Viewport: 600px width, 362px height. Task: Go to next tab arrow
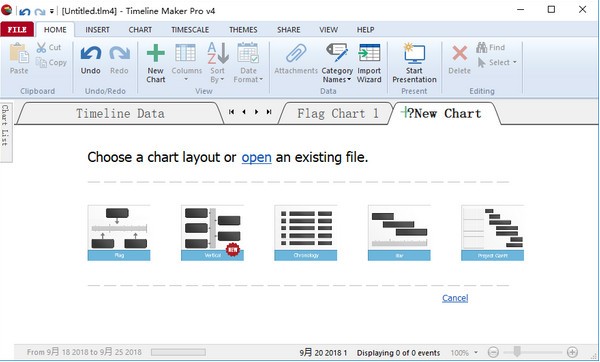(x=256, y=112)
